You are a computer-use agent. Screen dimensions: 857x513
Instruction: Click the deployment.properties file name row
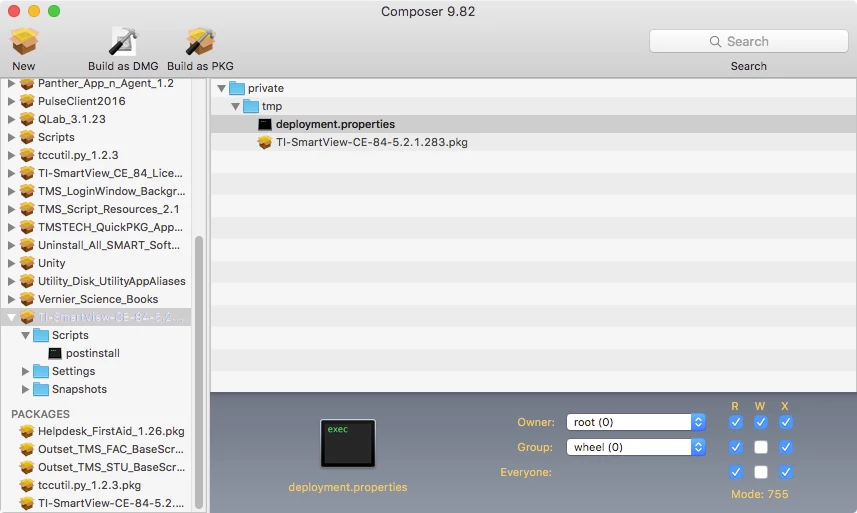point(533,125)
